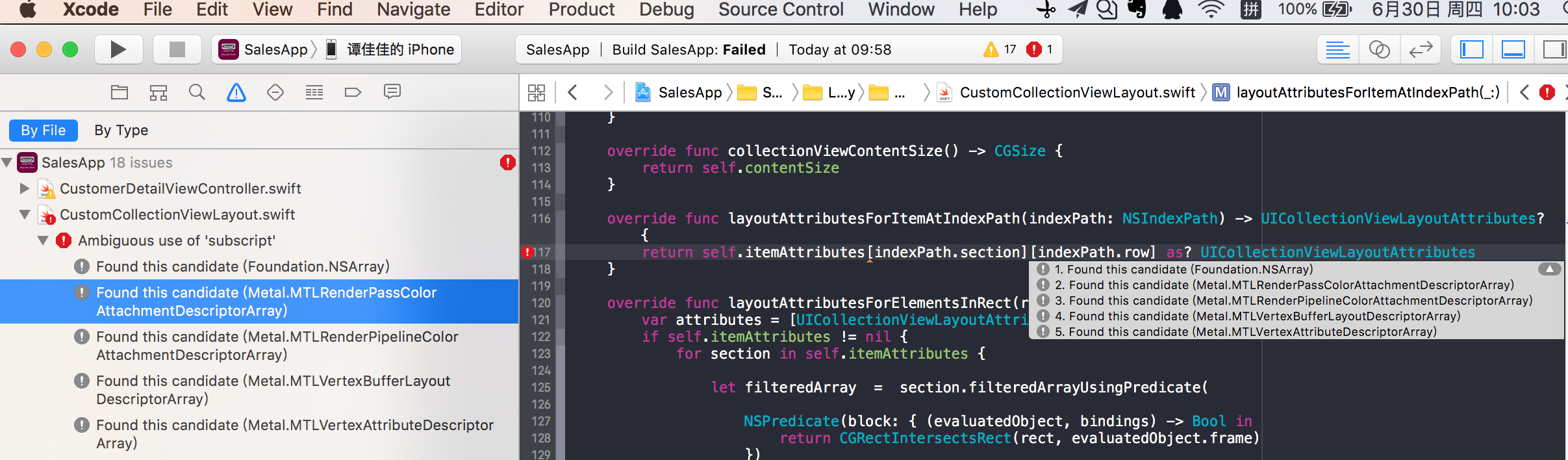1568x460 pixels.
Task: Toggle the left navigator panel
Action: coord(1471,49)
